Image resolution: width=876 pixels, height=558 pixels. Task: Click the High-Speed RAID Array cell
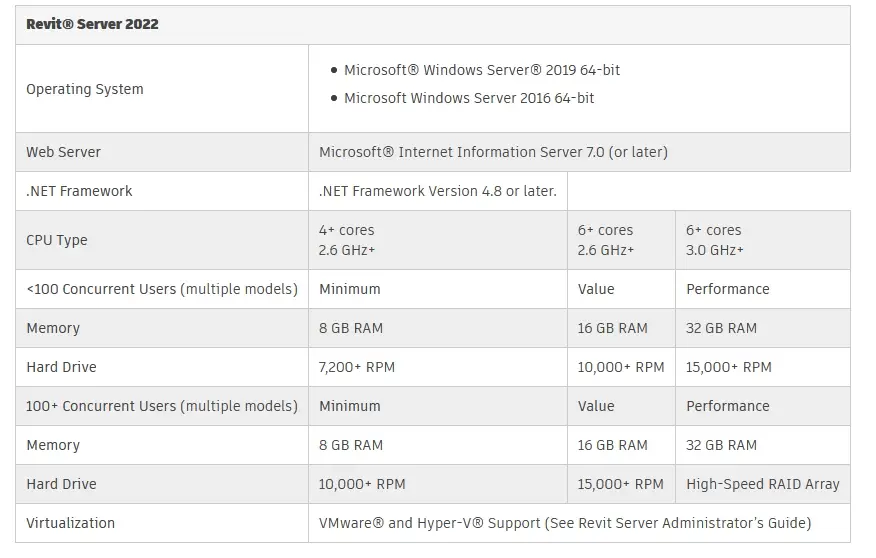(763, 484)
